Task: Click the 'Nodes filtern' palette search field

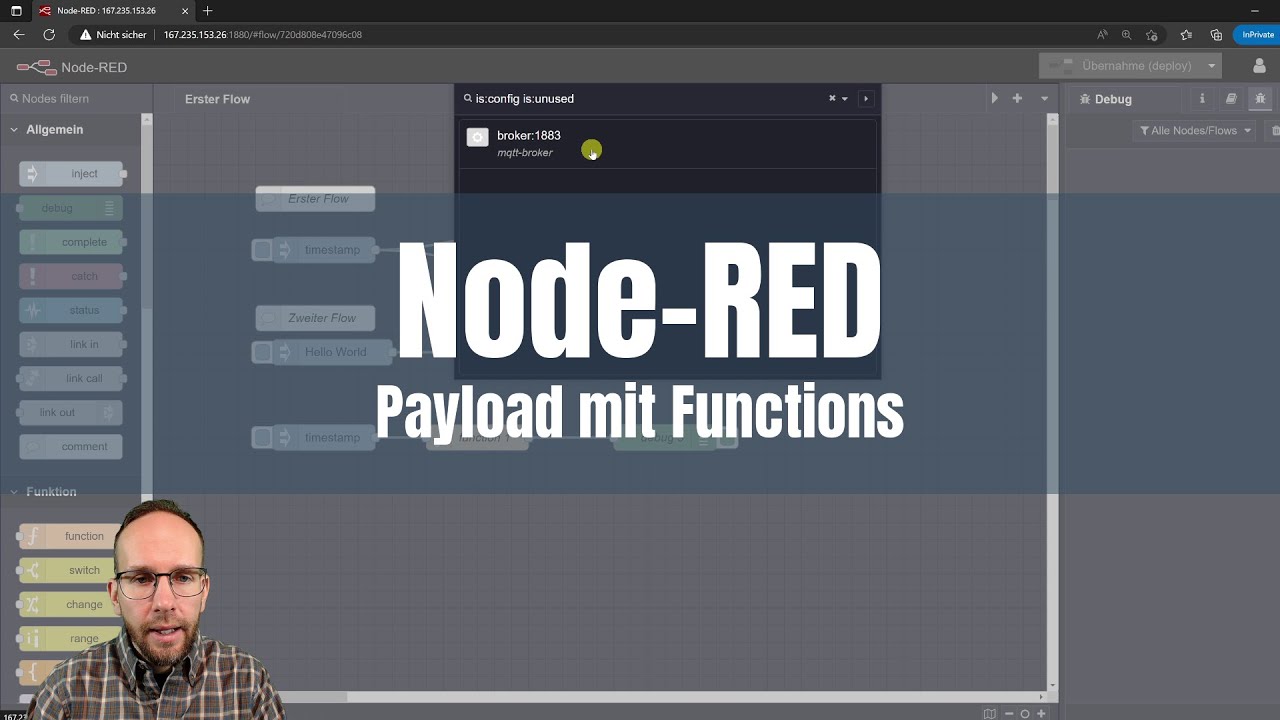Action: (x=76, y=98)
